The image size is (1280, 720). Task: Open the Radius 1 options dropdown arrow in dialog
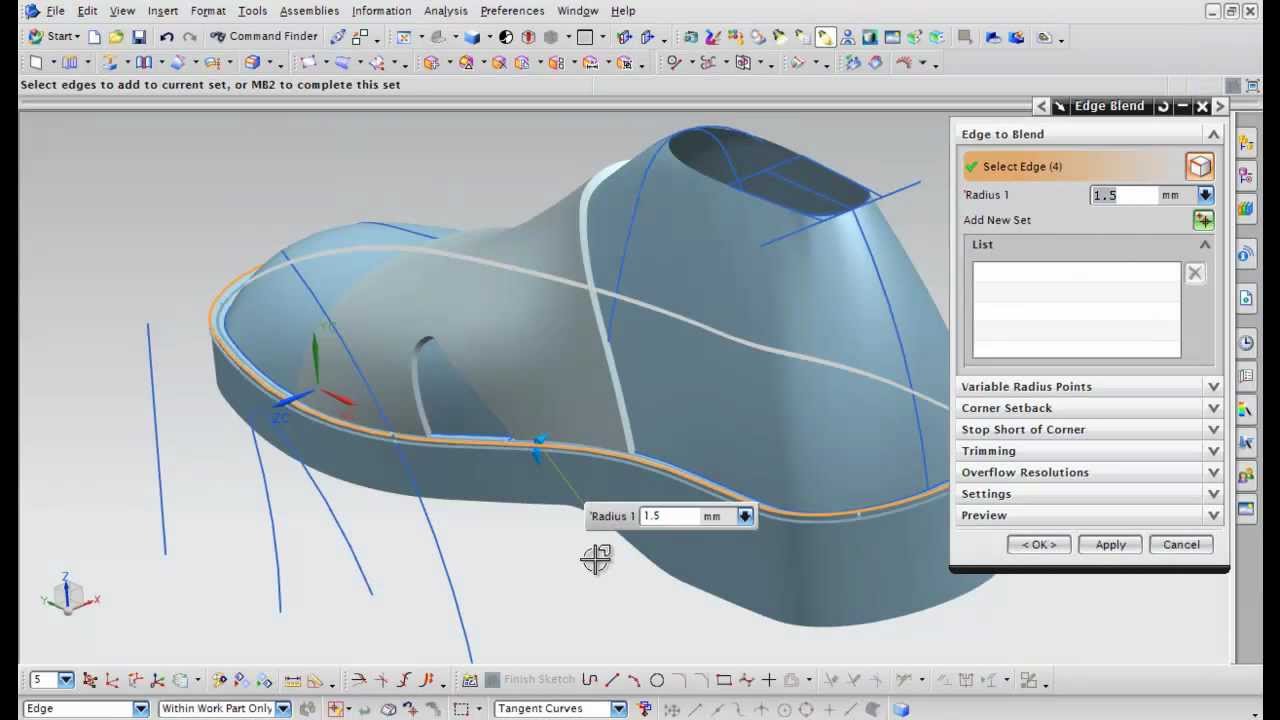1205,195
